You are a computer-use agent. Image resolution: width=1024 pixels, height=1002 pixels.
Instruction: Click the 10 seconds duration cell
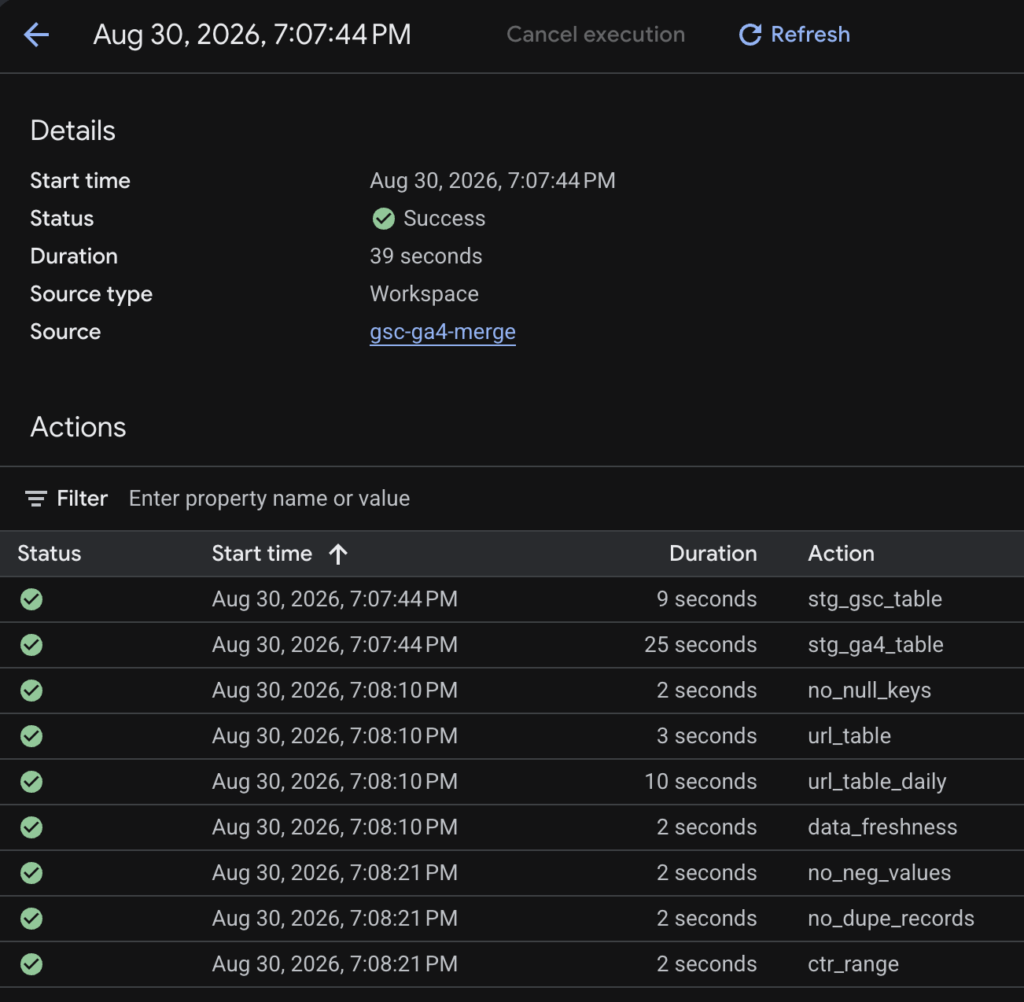tap(701, 782)
